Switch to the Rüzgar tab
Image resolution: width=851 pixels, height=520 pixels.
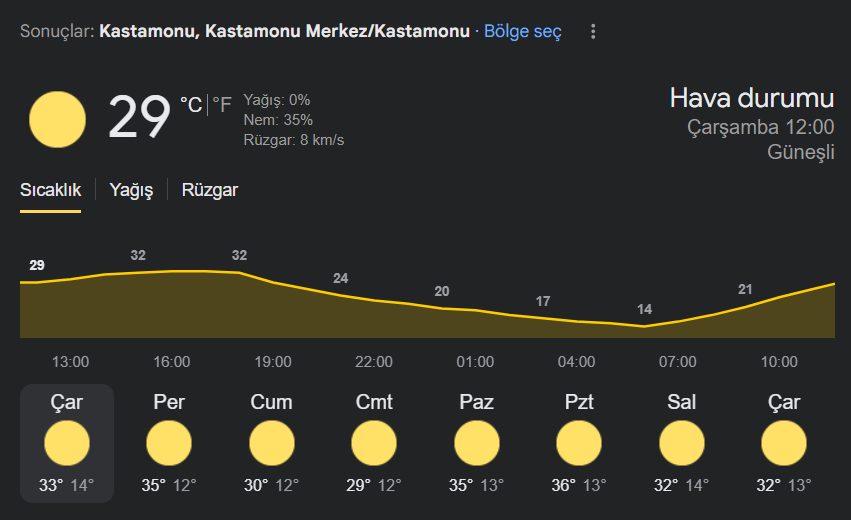click(x=209, y=190)
